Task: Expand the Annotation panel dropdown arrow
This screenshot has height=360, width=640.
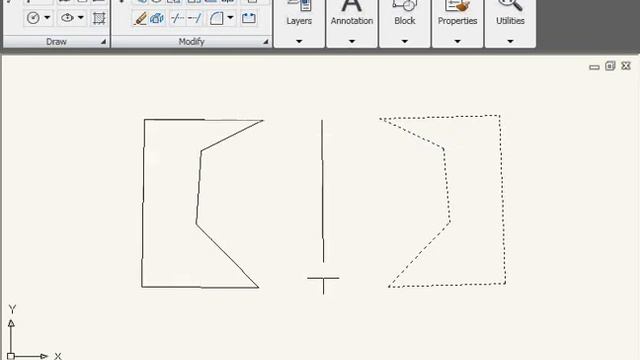Action: coord(352,41)
